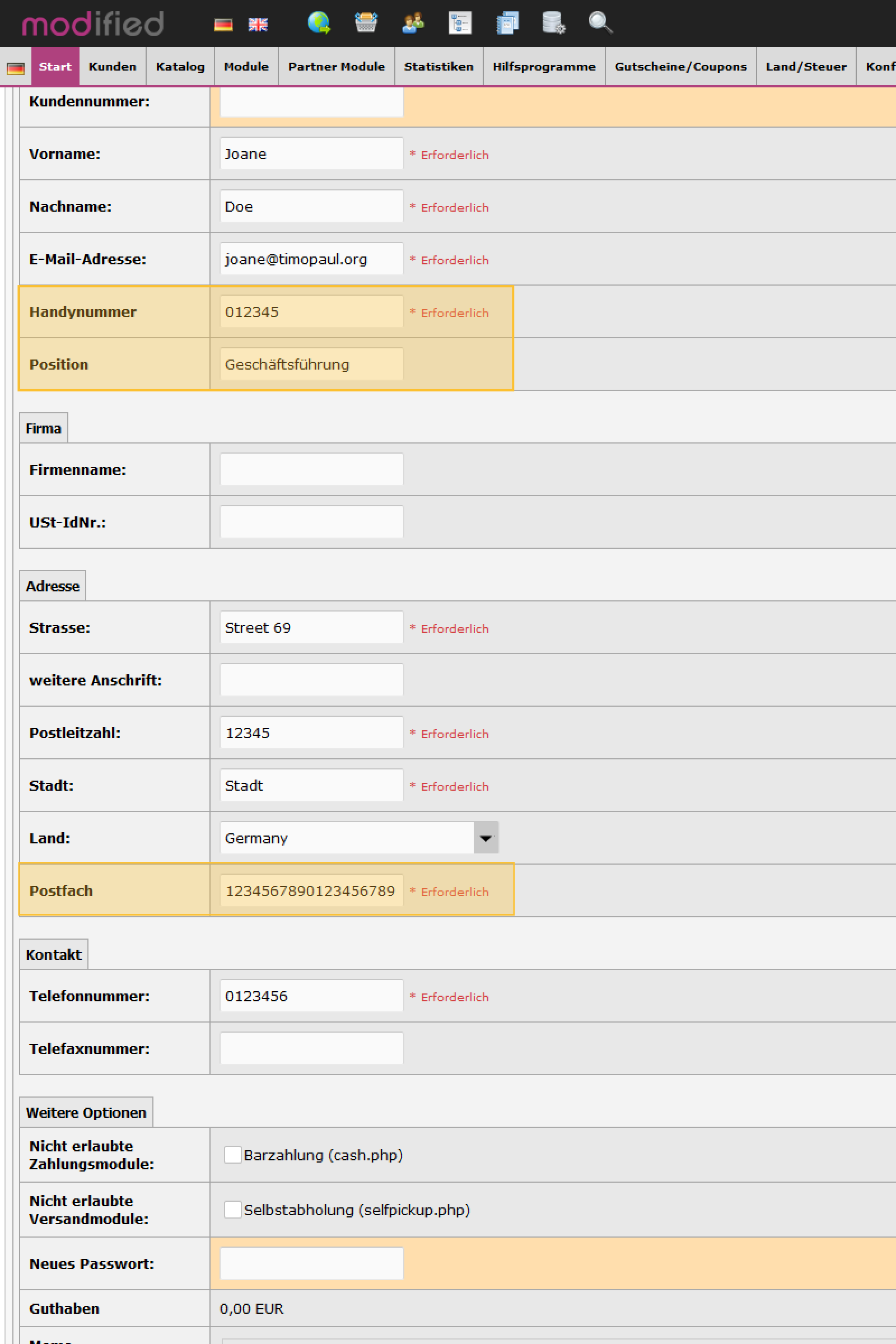Click the modified logo

tap(92, 24)
